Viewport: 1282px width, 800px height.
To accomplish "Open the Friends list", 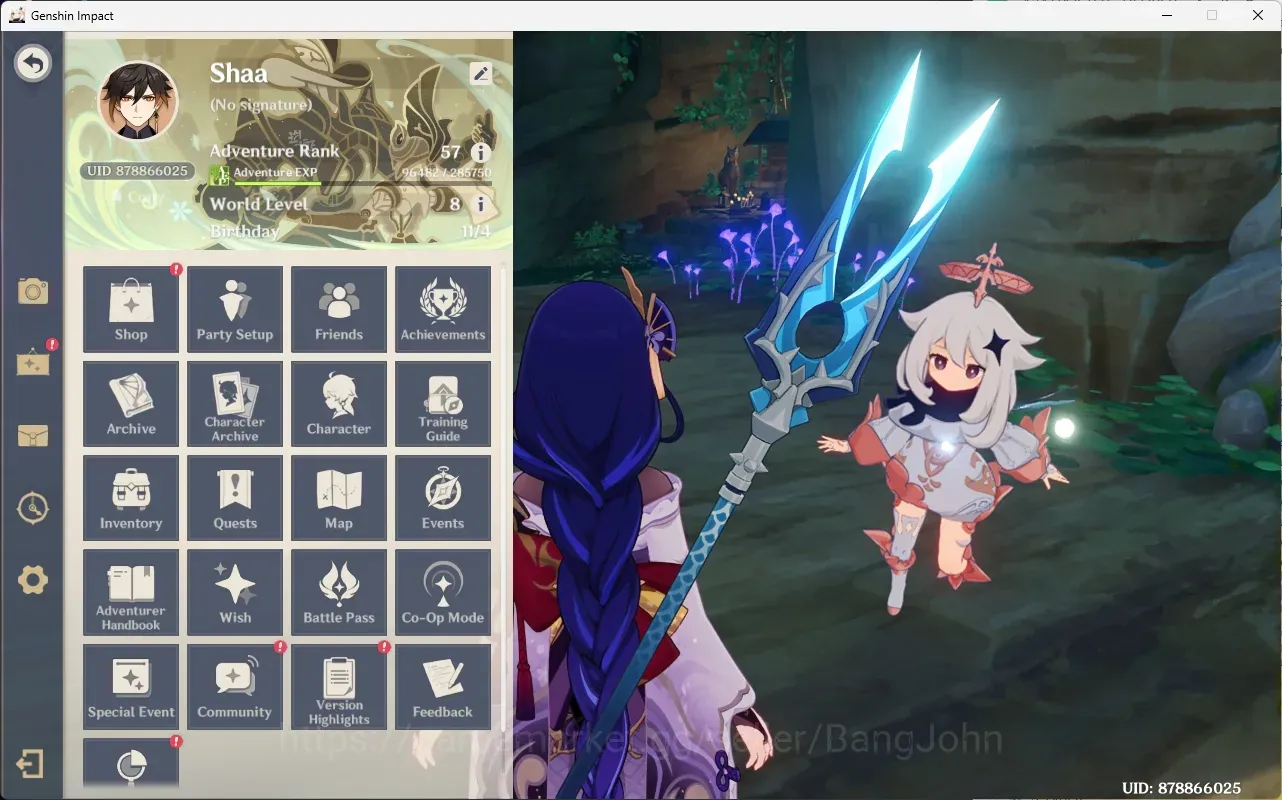I will pos(339,309).
